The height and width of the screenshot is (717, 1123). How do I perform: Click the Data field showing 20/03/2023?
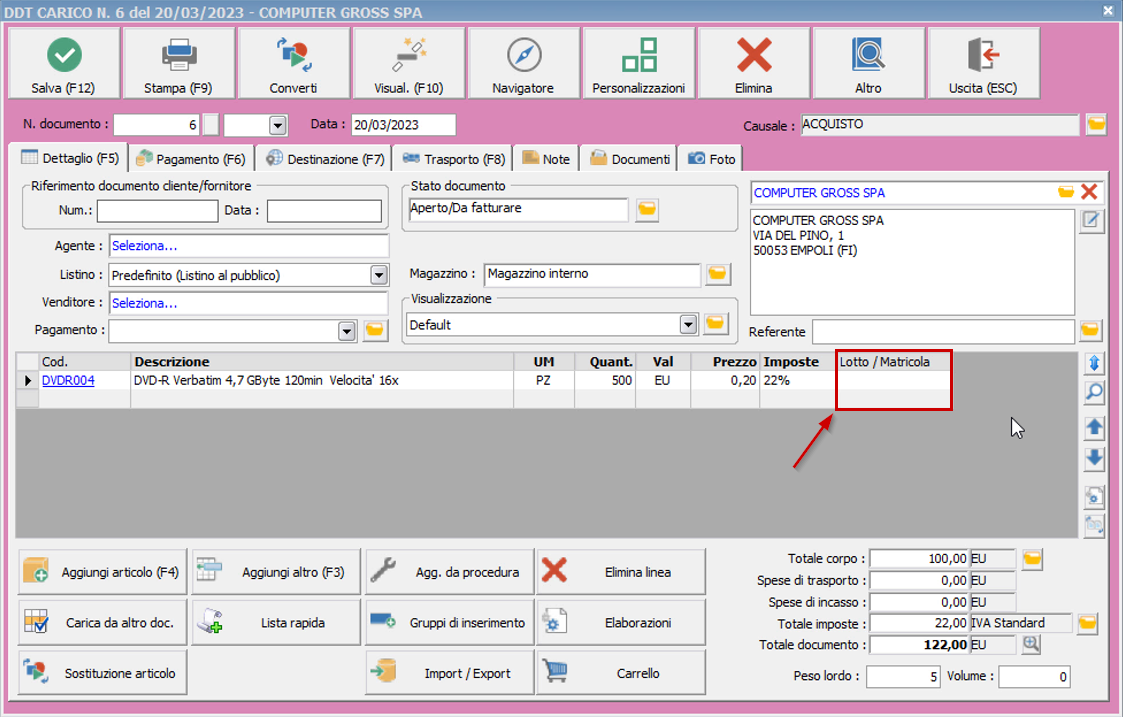coord(403,125)
